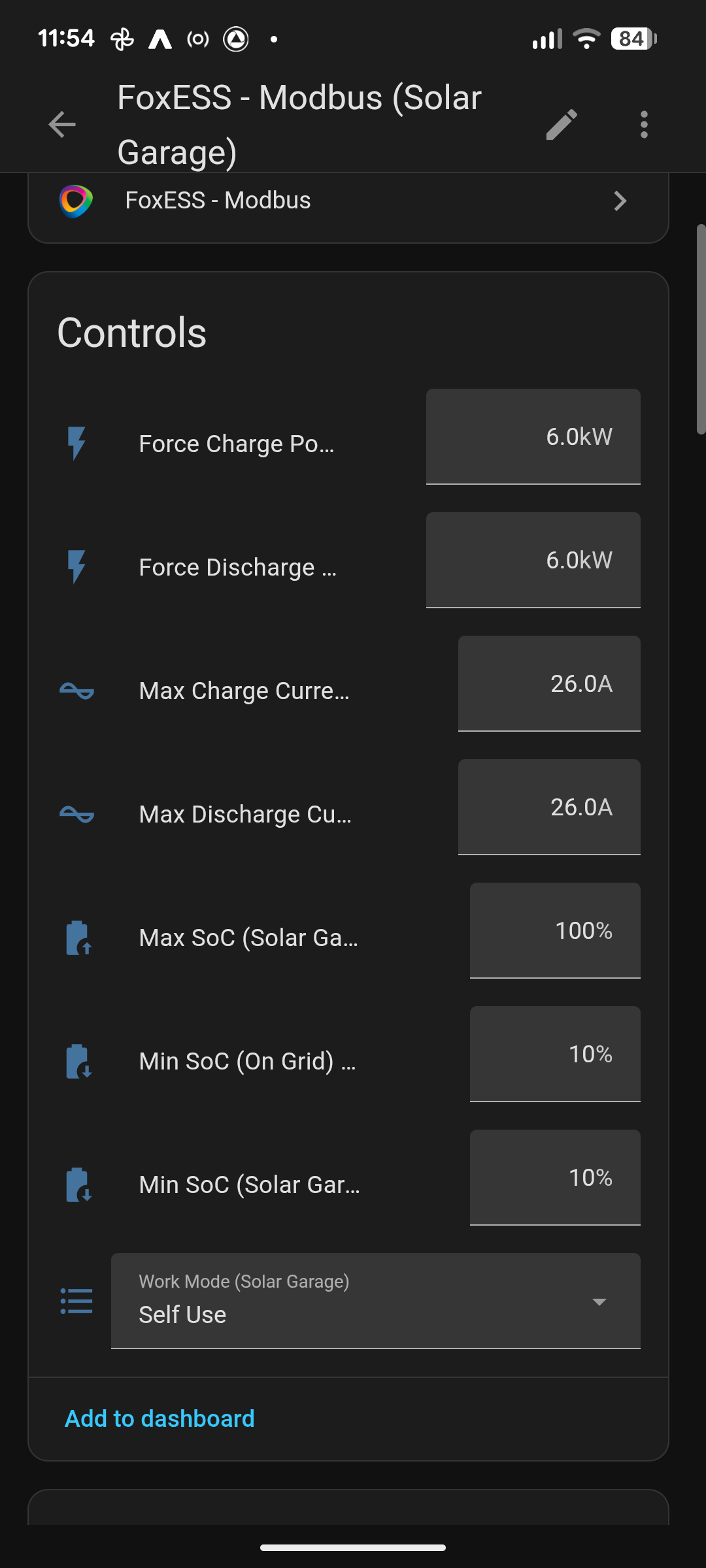Tap the Work Mode list icon
The height and width of the screenshot is (1568, 706).
coord(76,1301)
